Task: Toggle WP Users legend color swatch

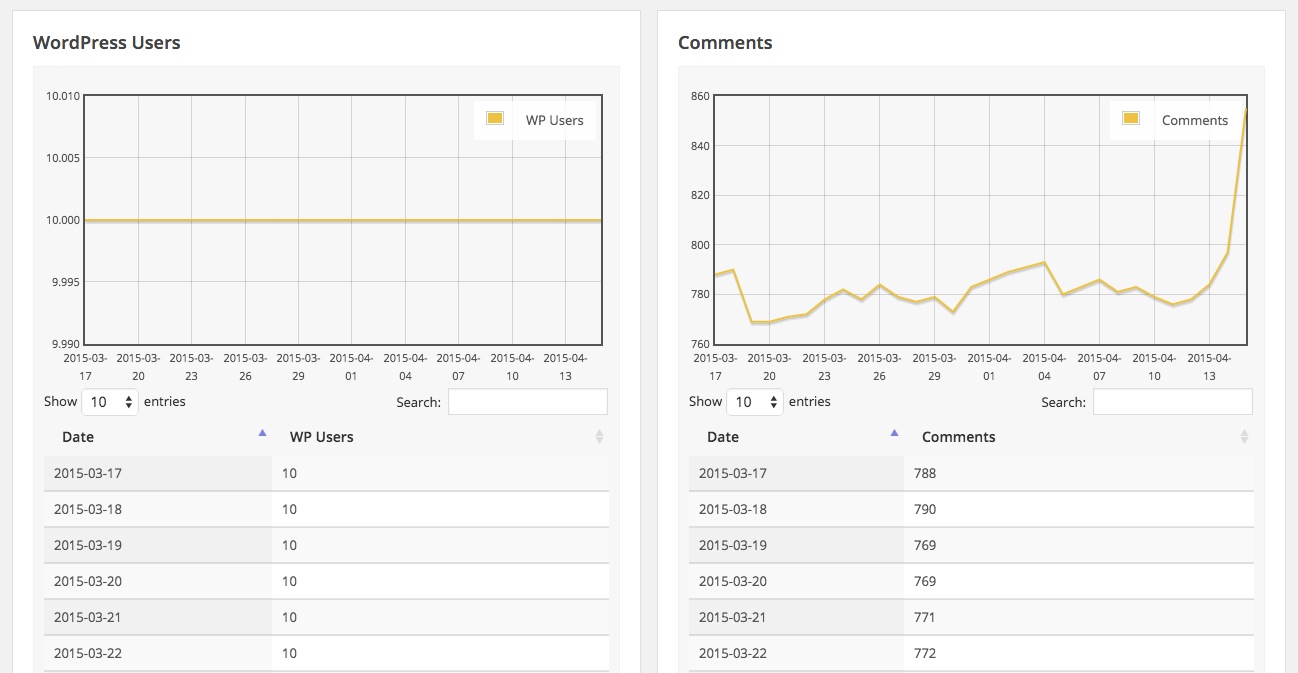Action: pyautogui.click(x=494, y=119)
